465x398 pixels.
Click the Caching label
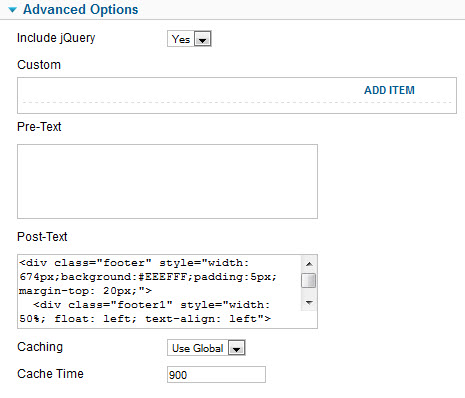[40, 347]
